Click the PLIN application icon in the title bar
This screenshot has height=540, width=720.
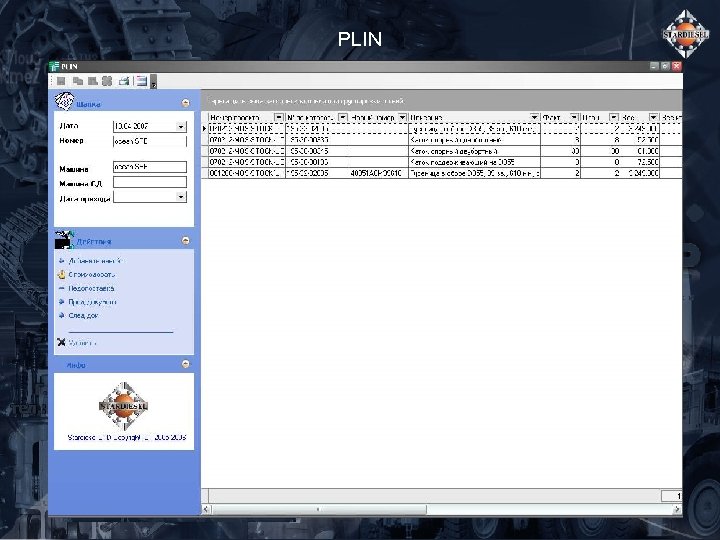pos(55,66)
